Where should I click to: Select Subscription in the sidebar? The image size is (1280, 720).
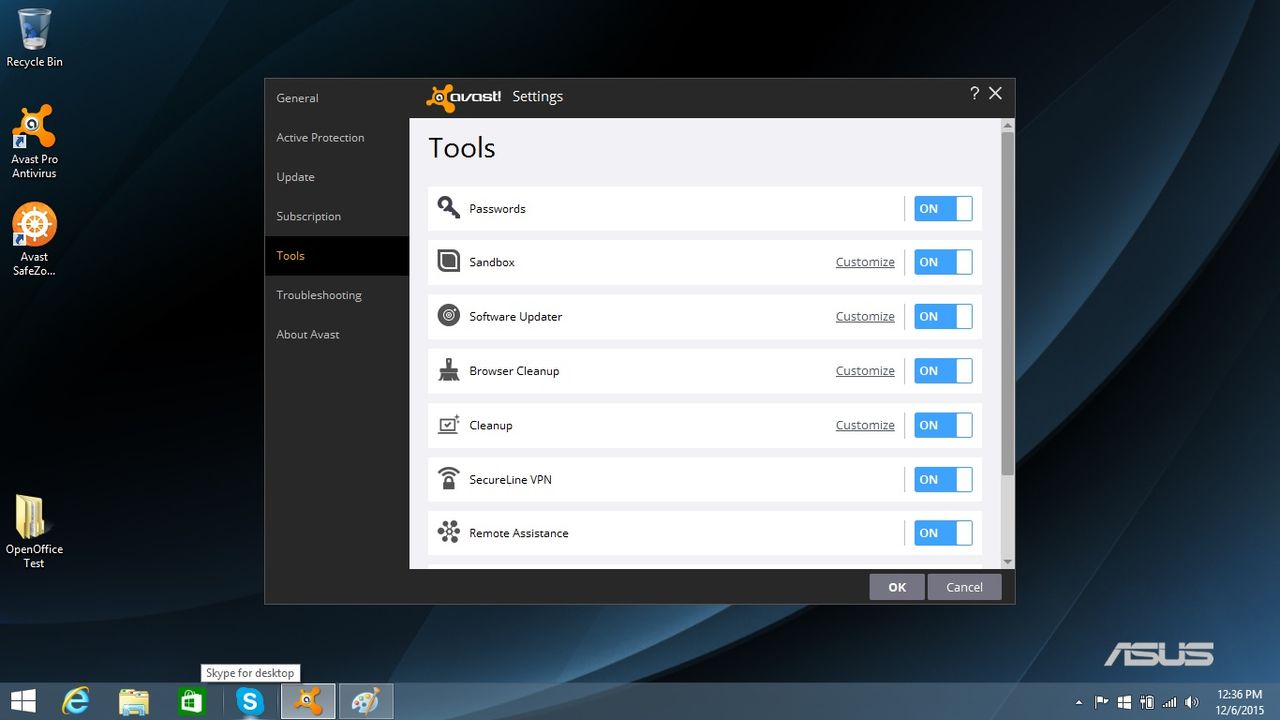coord(337,216)
